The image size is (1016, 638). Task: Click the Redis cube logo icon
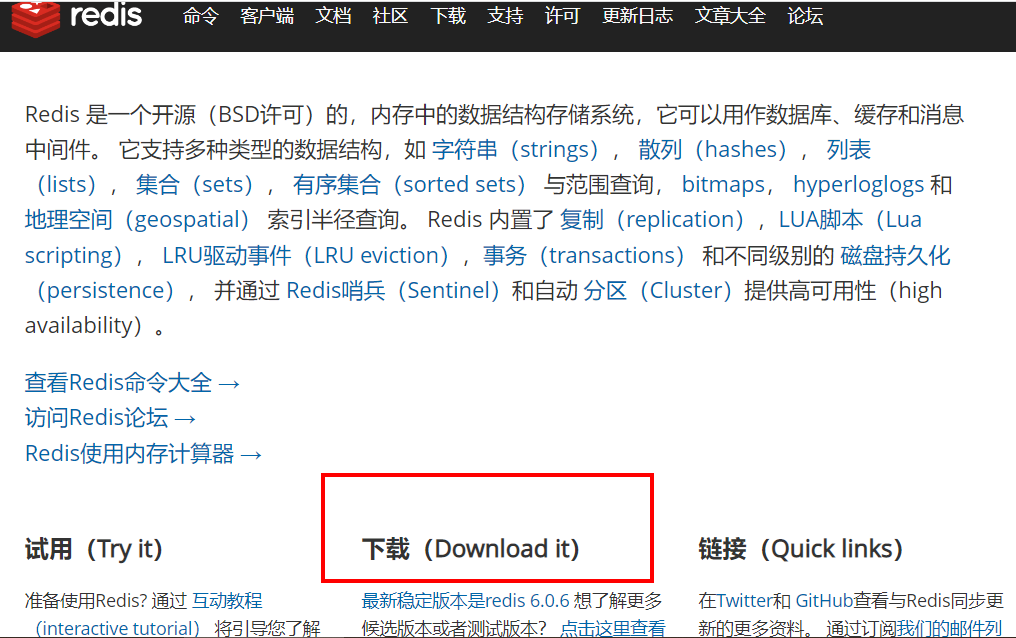coord(36,18)
